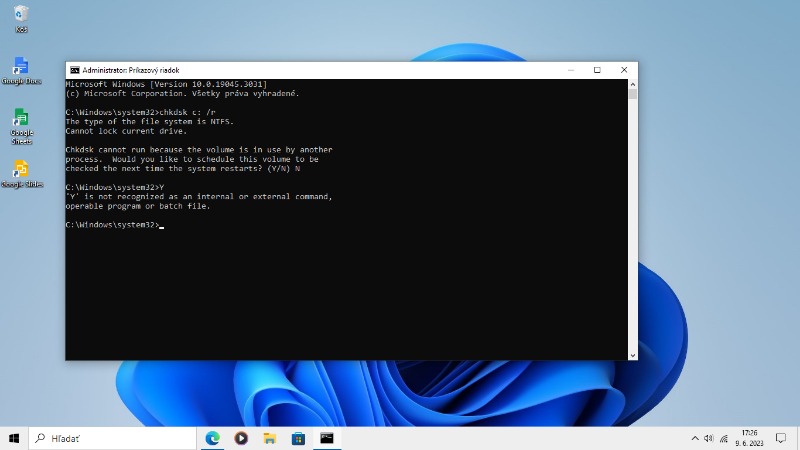Screen dimensions: 800x450
Task: Open the network status tray icon
Action: tap(723, 438)
